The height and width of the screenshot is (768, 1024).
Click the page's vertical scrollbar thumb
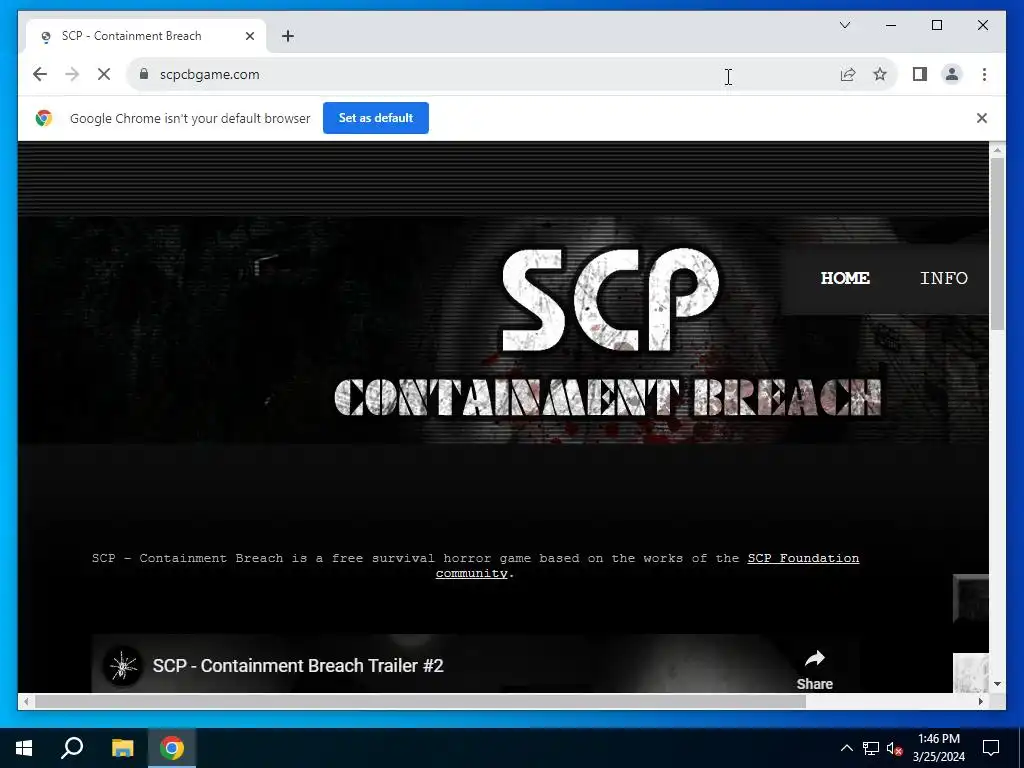coord(997,243)
